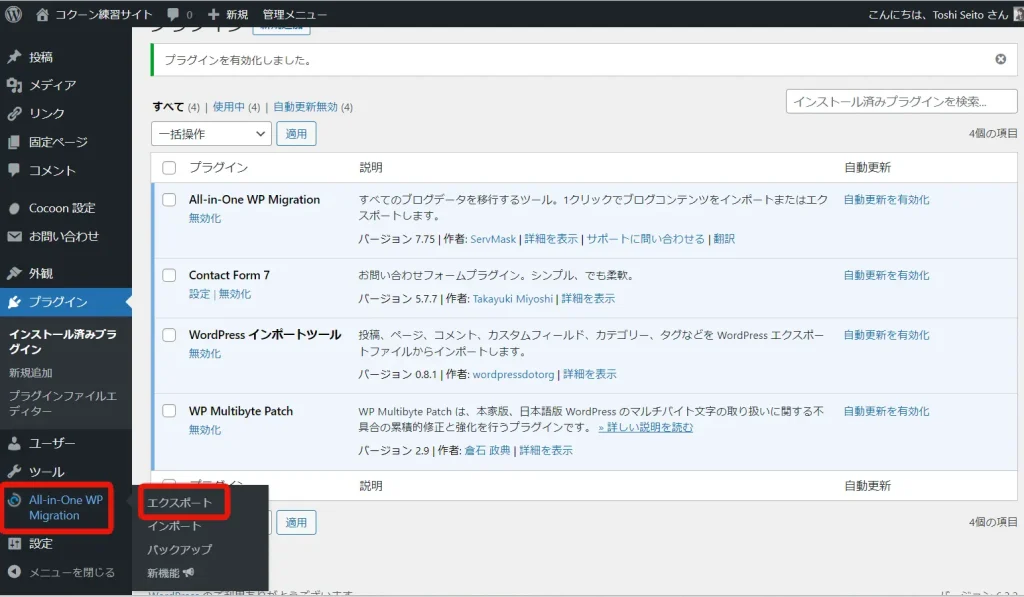Viewport: 1024px width, 597px height.
Task: Focus the installed plugins search field
Action: coord(901,102)
